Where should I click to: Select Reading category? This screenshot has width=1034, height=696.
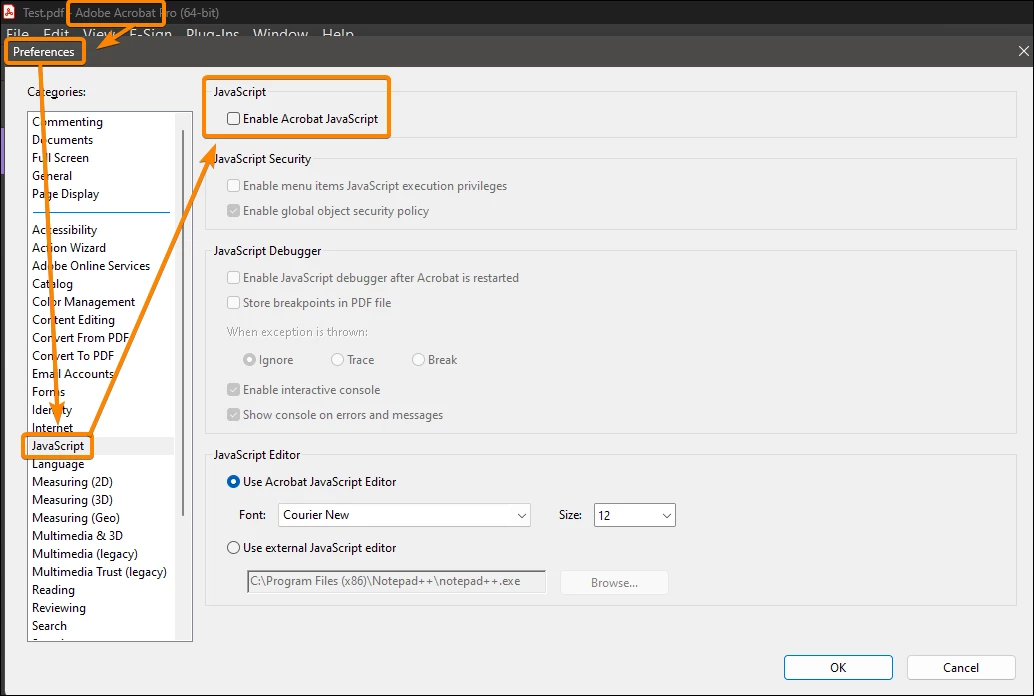tap(53, 590)
